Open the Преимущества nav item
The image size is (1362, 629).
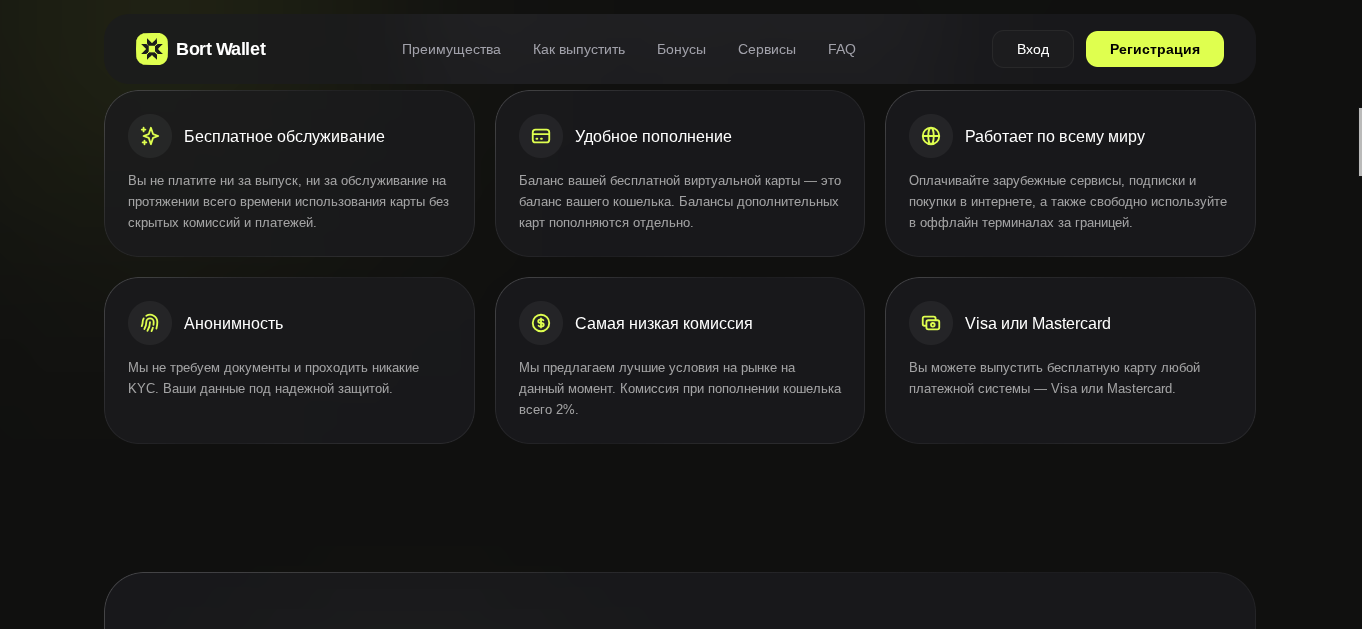pyautogui.click(x=451, y=49)
